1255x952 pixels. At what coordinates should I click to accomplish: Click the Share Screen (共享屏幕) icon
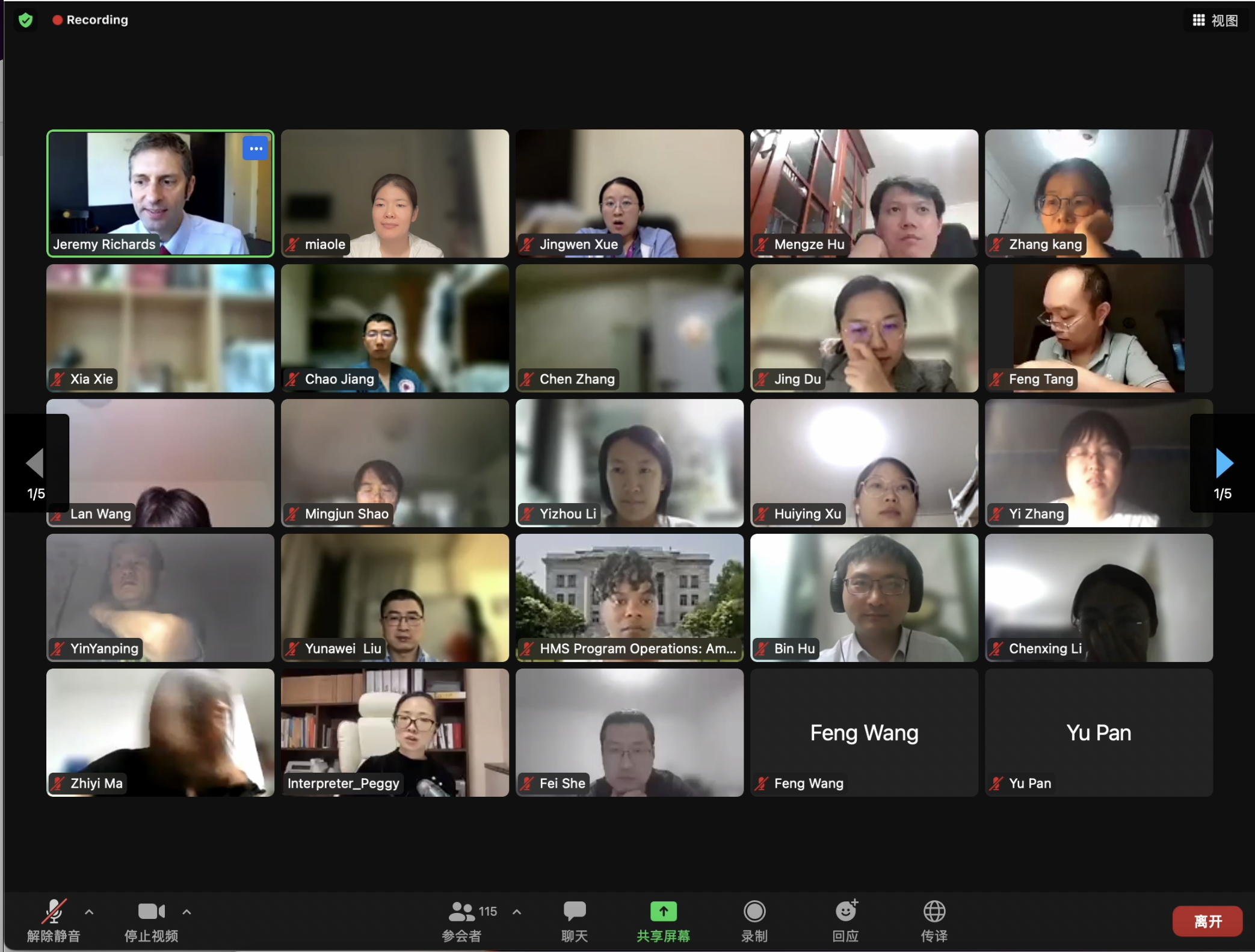[663, 912]
